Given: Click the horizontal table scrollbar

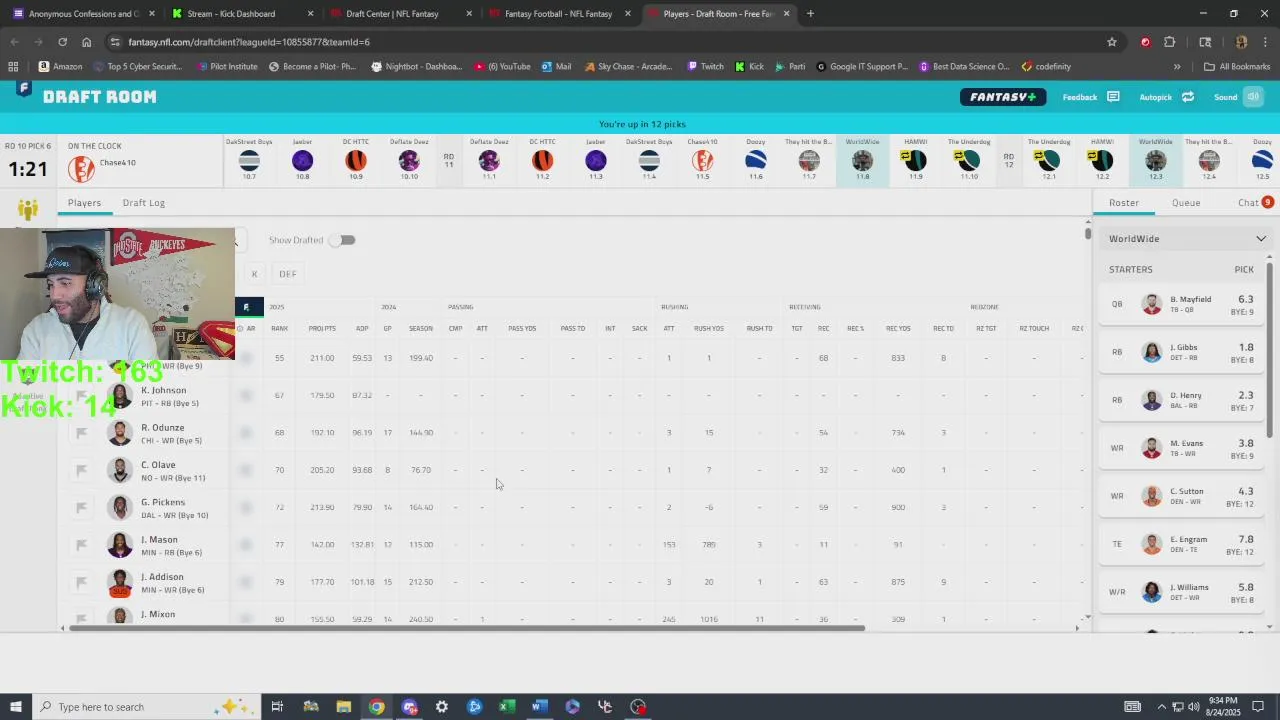Looking at the screenshot, I should (x=465, y=628).
